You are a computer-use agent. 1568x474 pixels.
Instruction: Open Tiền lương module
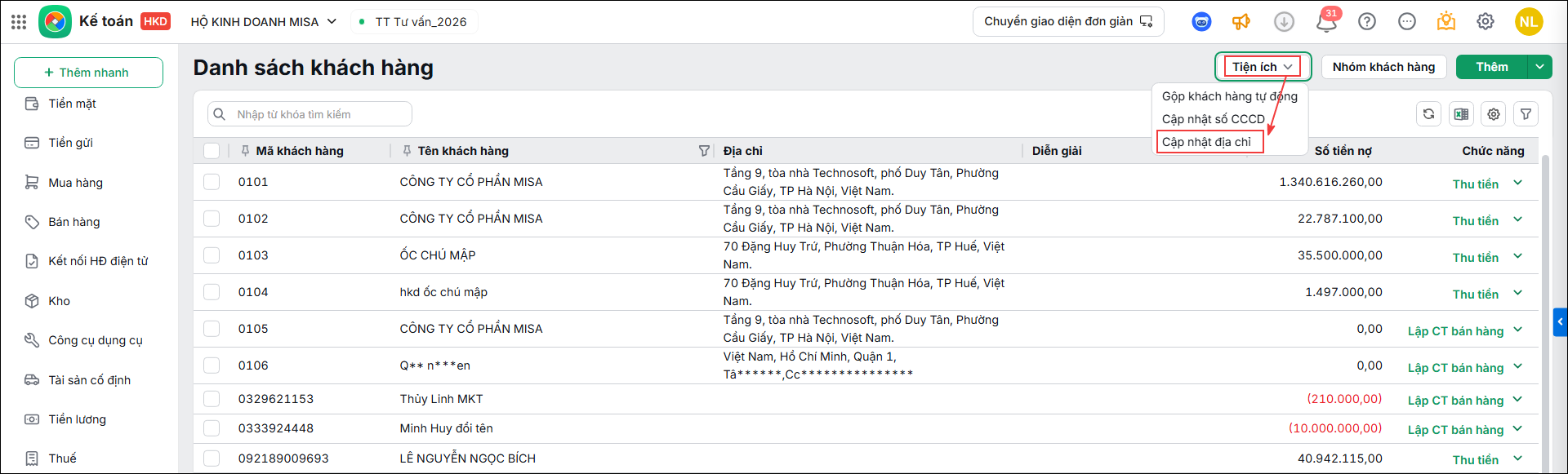click(77, 419)
